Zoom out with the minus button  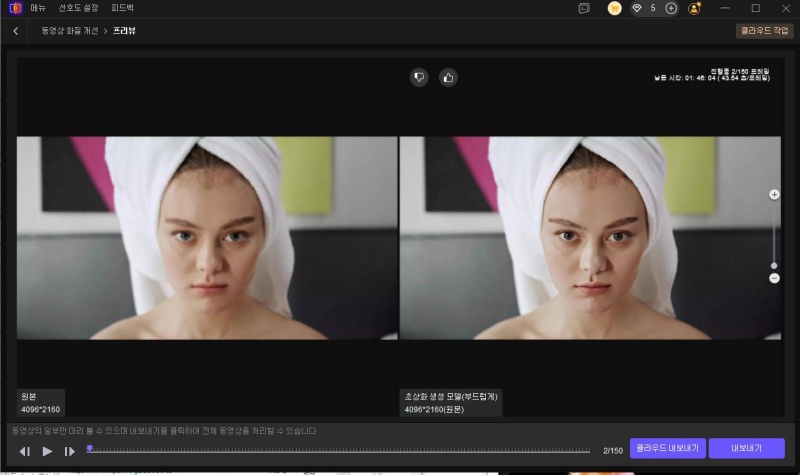pyautogui.click(x=774, y=278)
